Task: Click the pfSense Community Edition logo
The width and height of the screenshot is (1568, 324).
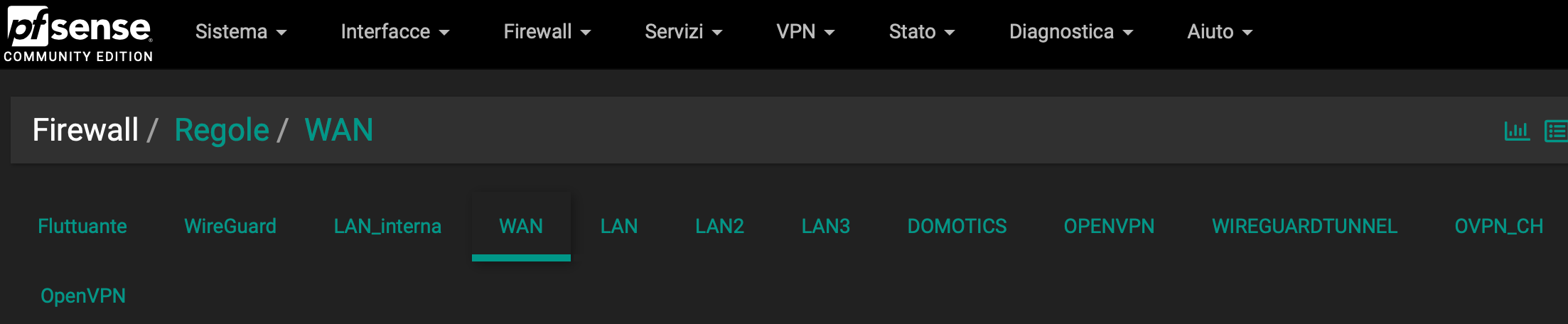Action: [78, 34]
